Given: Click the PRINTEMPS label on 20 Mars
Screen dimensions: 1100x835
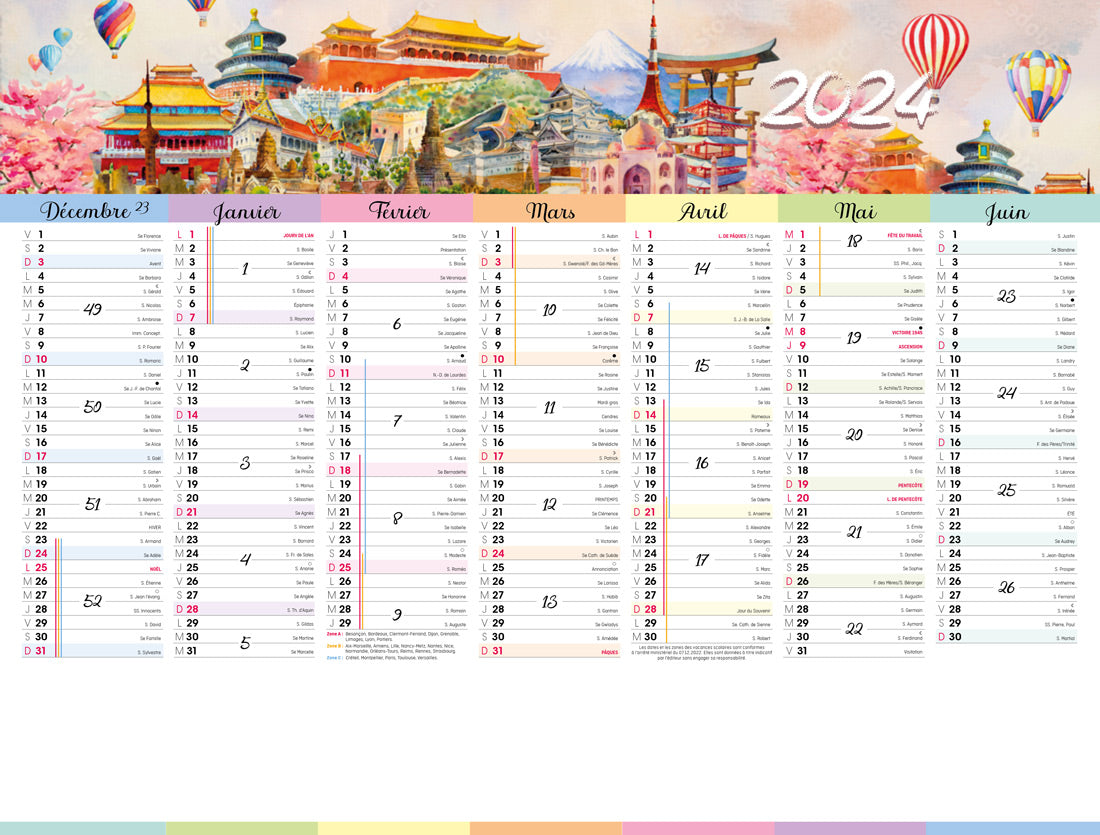Looking at the screenshot, I should pyautogui.click(x=607, y=500).
